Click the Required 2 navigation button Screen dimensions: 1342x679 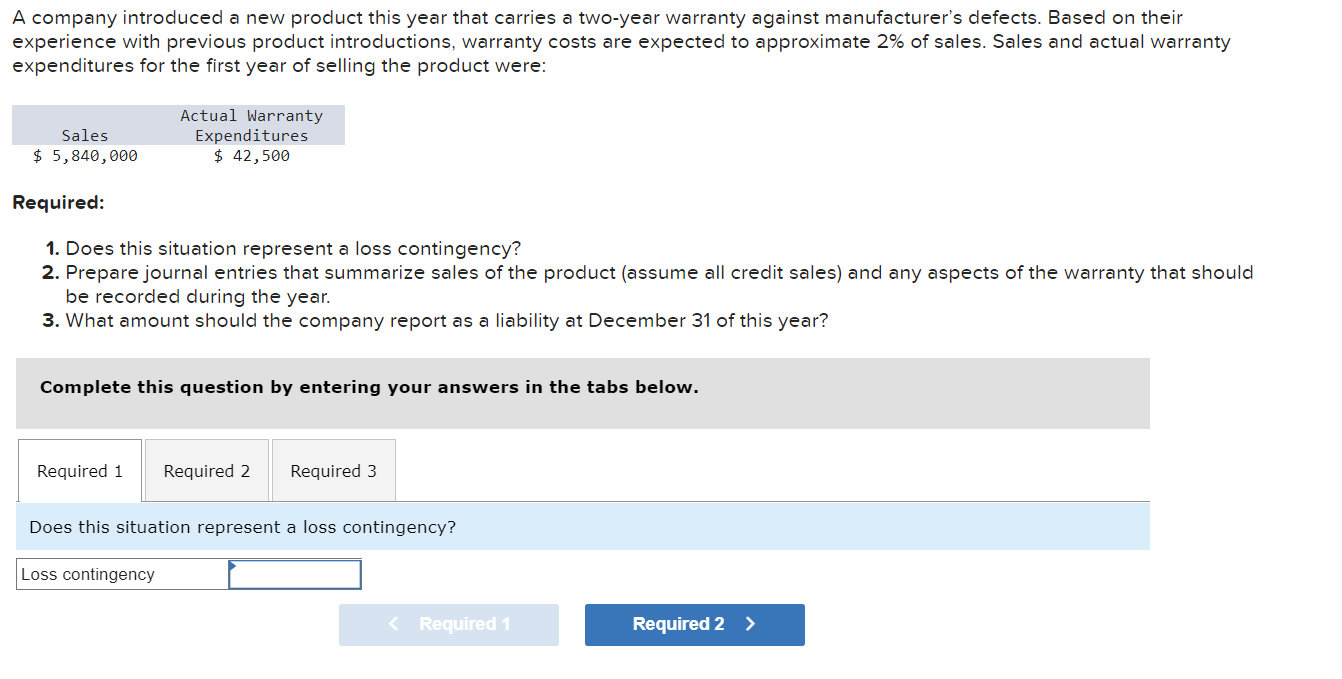(694, 624)
